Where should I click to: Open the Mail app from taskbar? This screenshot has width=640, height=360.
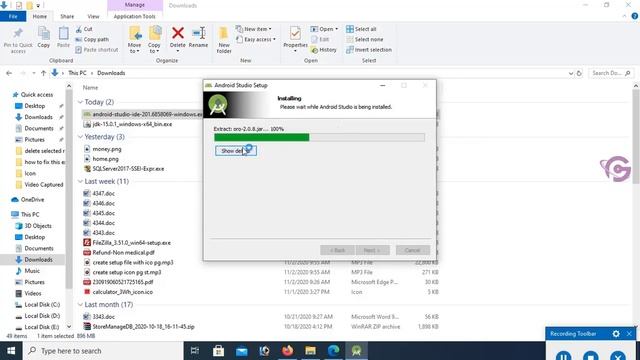242,351
